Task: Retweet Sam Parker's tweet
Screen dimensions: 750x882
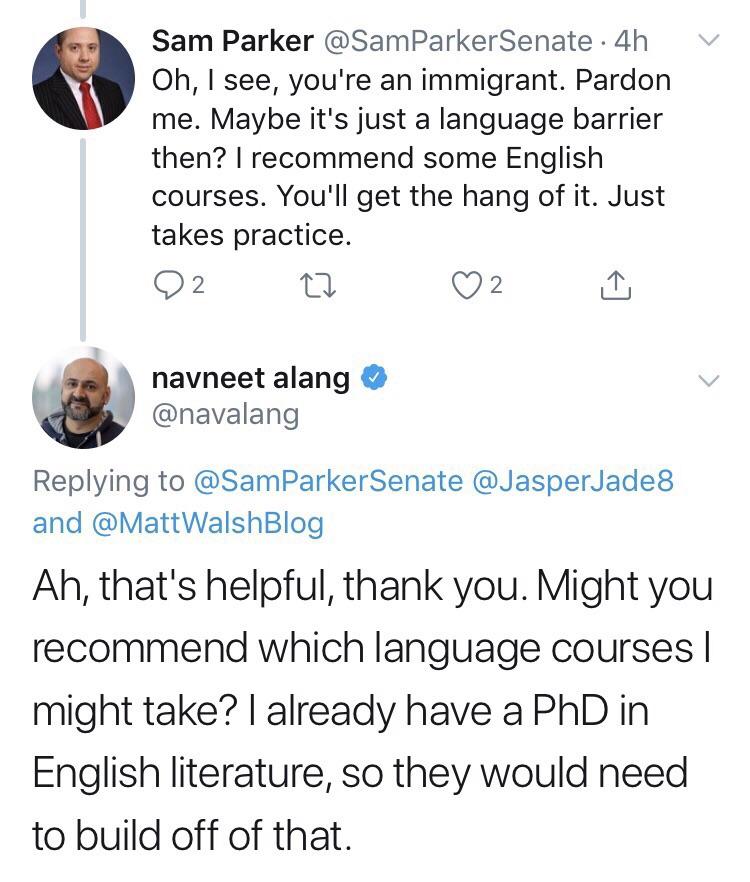Action: click(x=318, y=286)
